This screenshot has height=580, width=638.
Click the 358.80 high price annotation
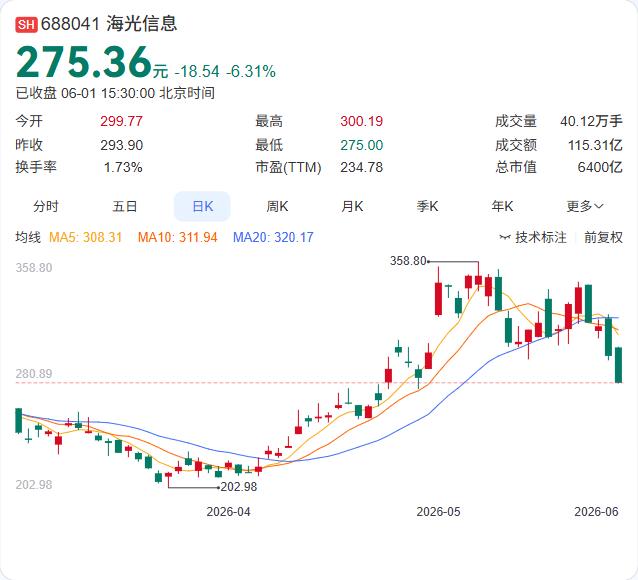click(x=408, y=260)
